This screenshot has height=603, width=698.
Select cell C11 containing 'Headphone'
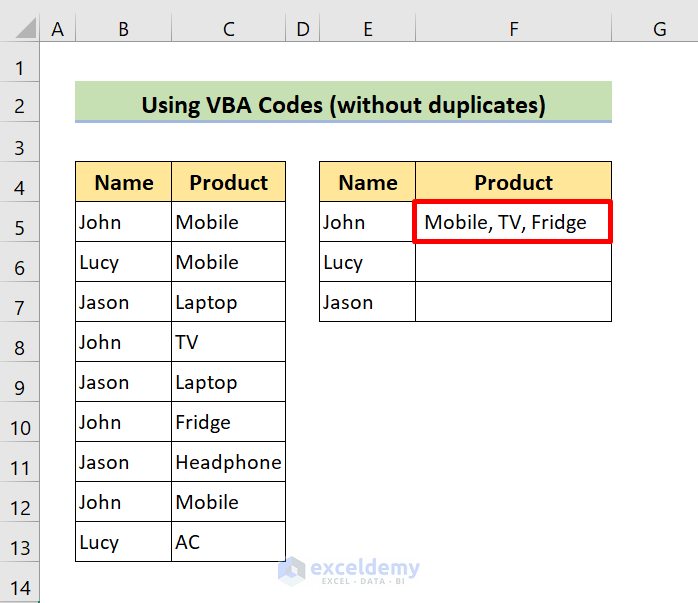[228, 462]
